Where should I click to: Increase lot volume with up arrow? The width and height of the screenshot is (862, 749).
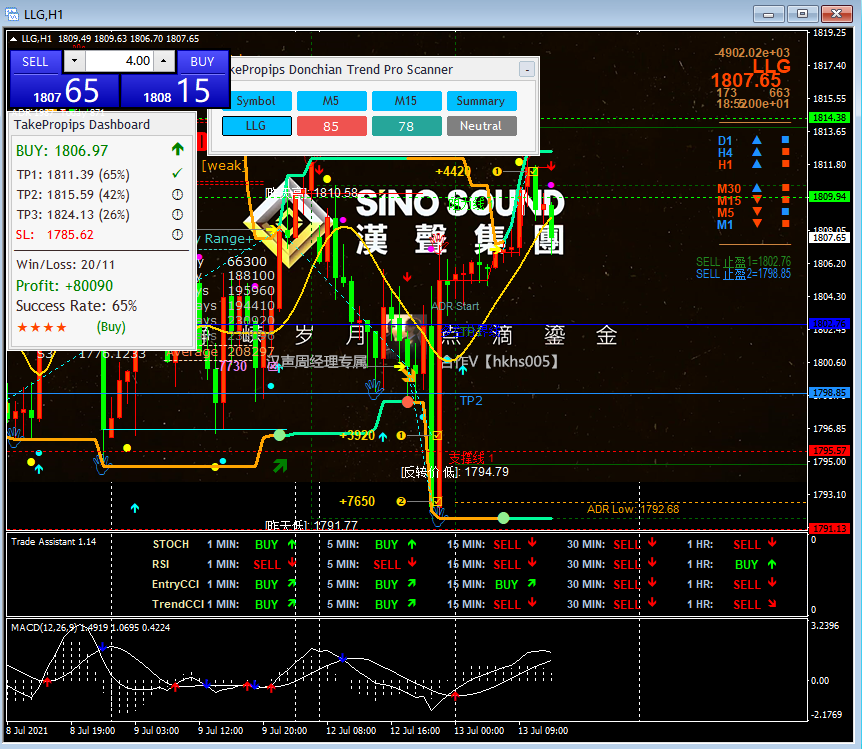(x=164, y=60)
